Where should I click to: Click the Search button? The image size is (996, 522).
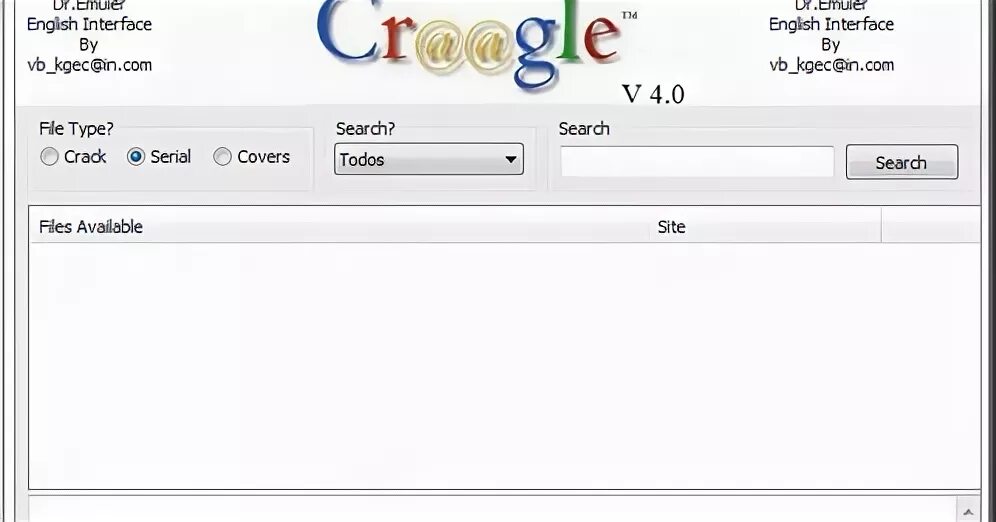(902, 162)
